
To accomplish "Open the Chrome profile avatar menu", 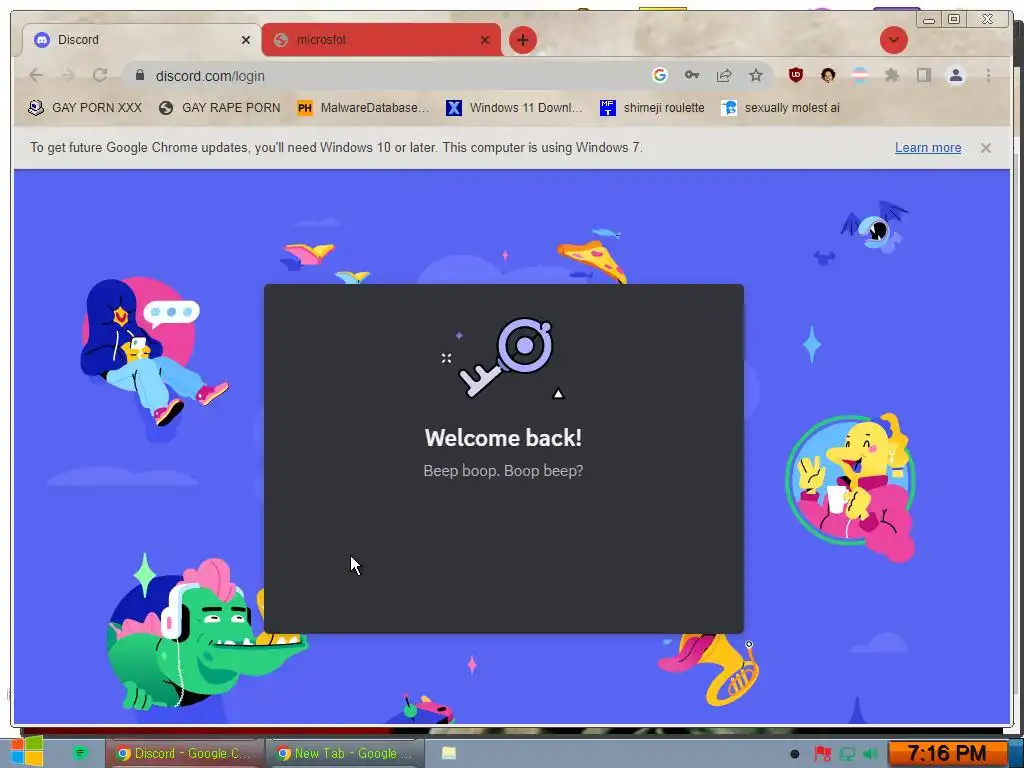I will click(955, 76).
